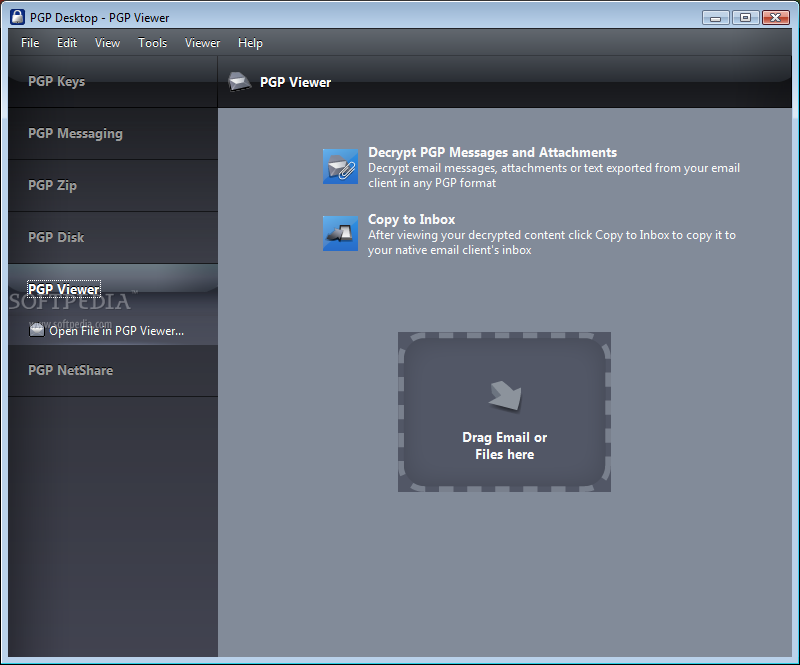Viewport: 800px width, 665px height.
Task: Click the Copy to Inbox icon
Action: point(340,233)
